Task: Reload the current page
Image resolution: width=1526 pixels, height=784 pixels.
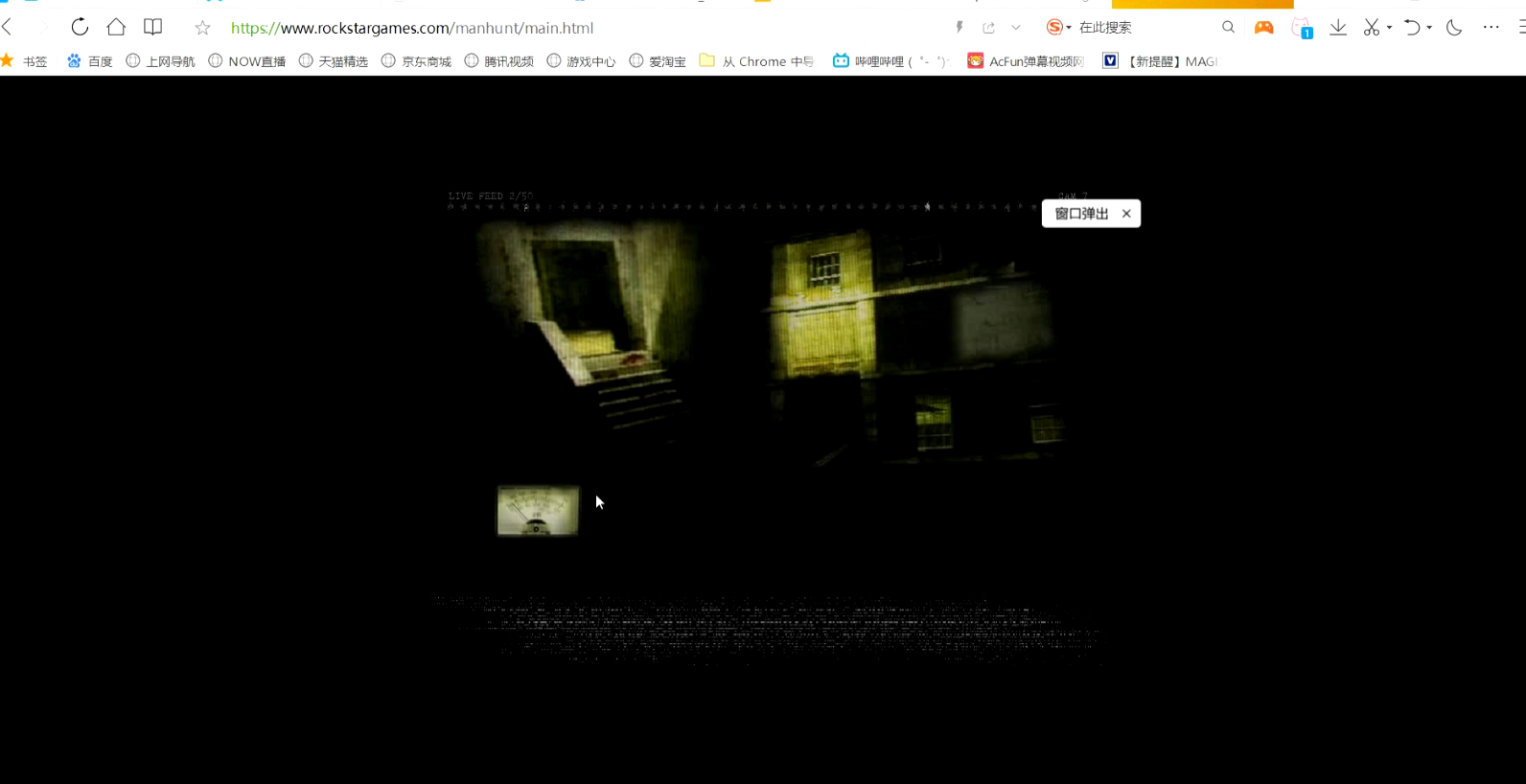Action: point(80,27)
